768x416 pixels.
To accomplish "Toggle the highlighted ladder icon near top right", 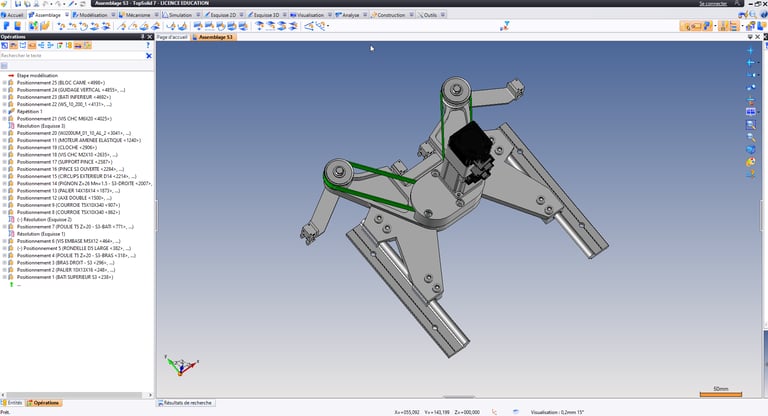I will pos(733,26).
